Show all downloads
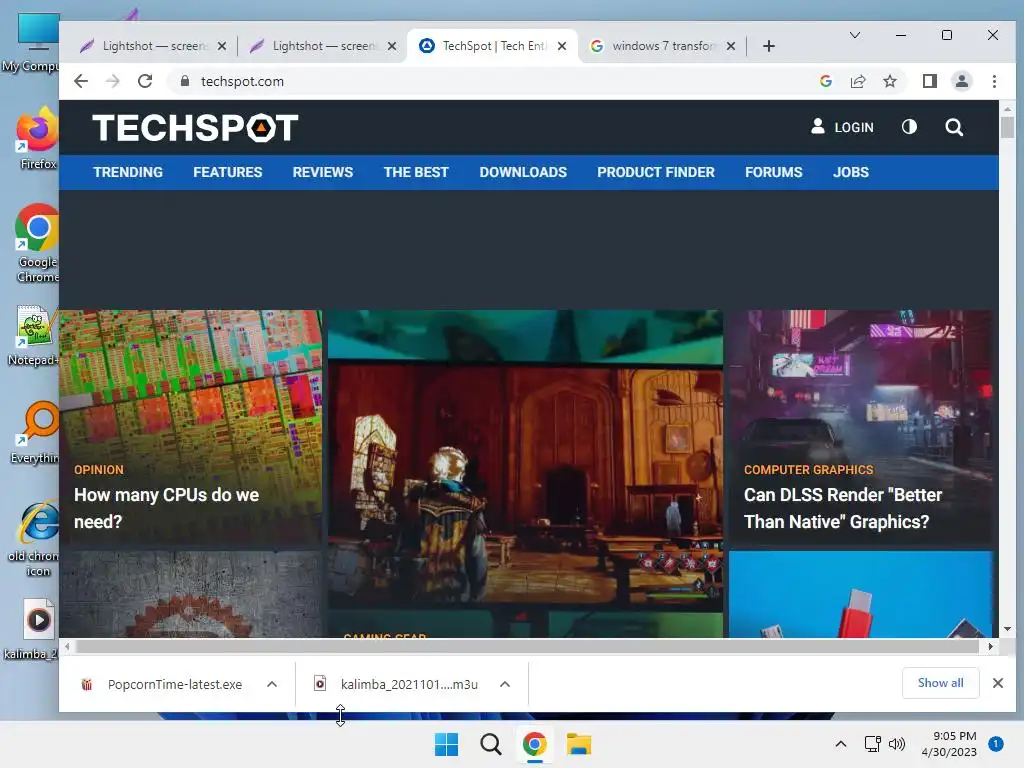Image resolution: width=1024 pixels, height=768 pixels. coord(940,683)
